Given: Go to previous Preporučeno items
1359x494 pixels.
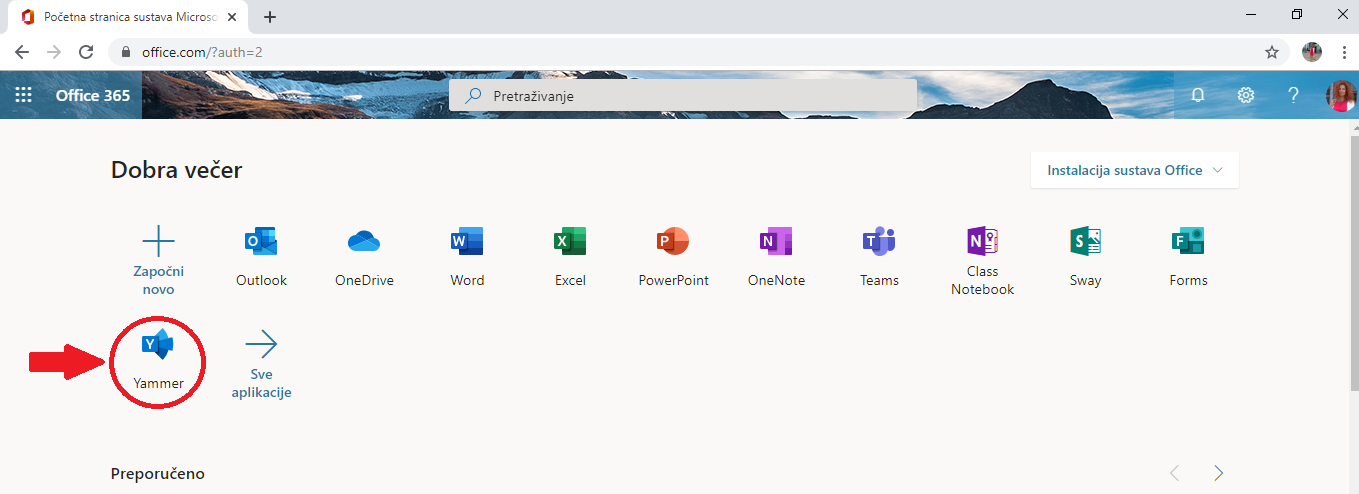Looking at the screenshot, I should (1175, 473).
